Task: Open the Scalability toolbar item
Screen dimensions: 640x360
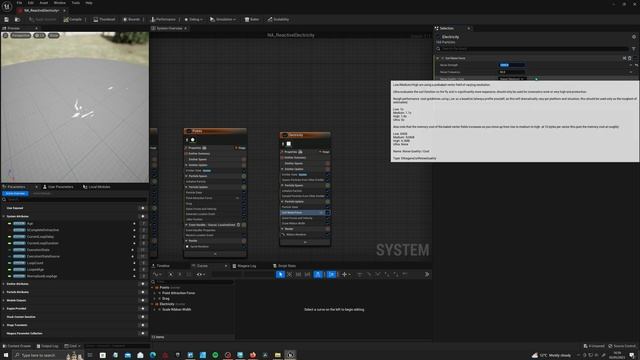Action: coord(278,19)
